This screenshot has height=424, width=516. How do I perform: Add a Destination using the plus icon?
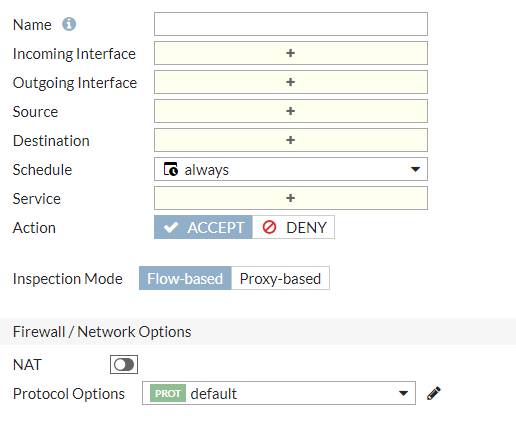[290, 140]
